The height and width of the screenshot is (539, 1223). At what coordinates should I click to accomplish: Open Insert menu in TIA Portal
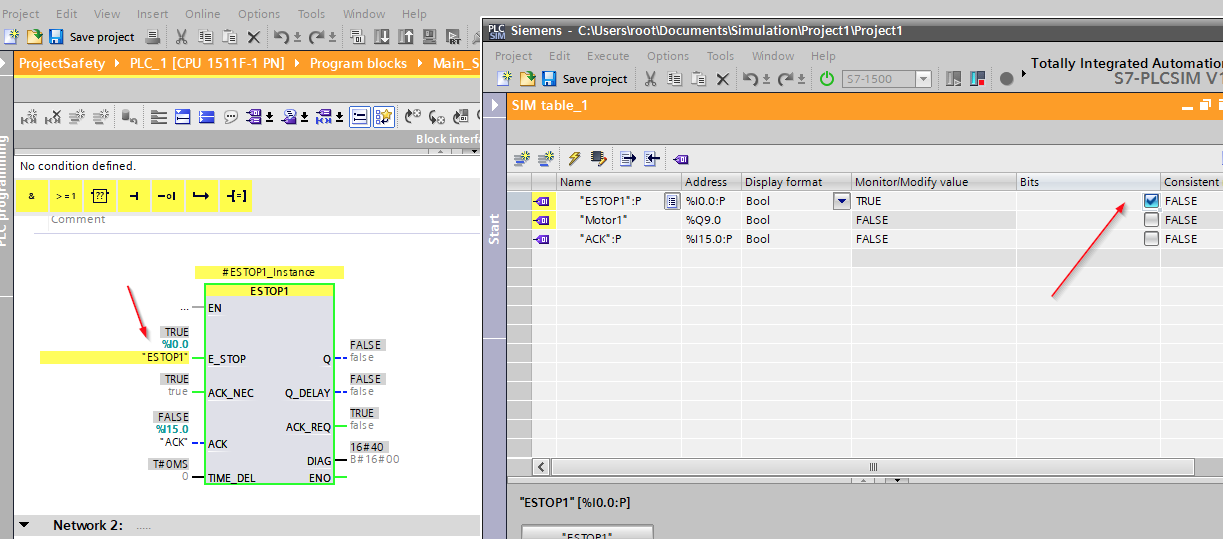coord(152,14)
